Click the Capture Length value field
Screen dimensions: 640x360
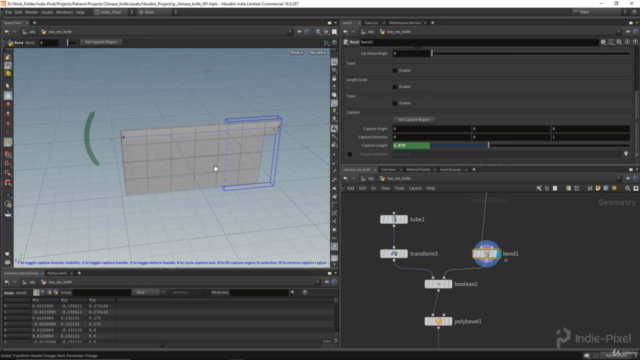(x=411, y=145)
